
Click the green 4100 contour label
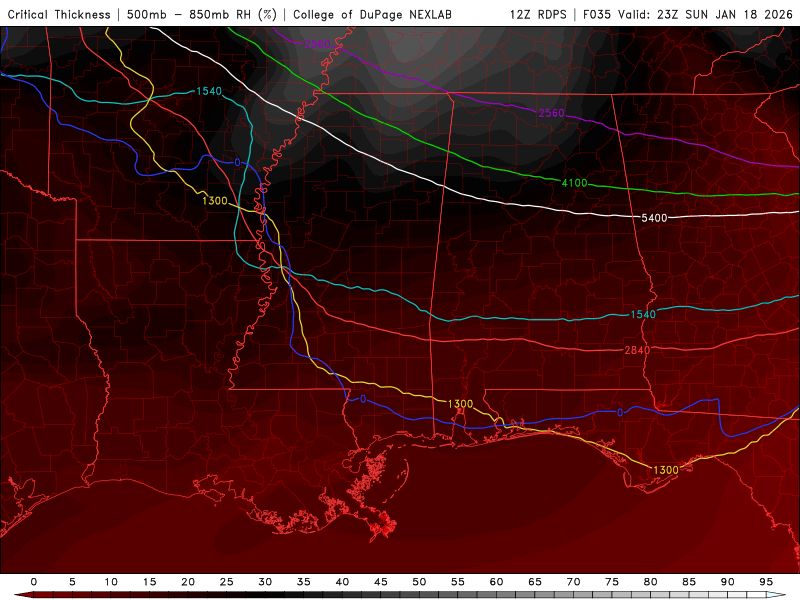coord(574,183)
